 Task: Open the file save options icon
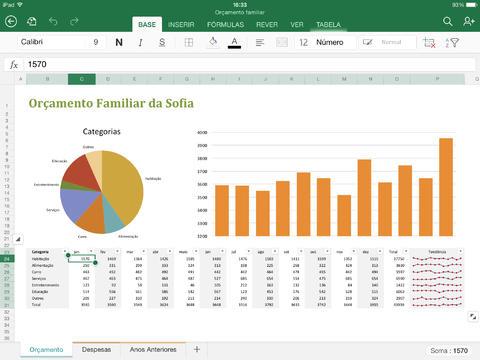(32, 22)
